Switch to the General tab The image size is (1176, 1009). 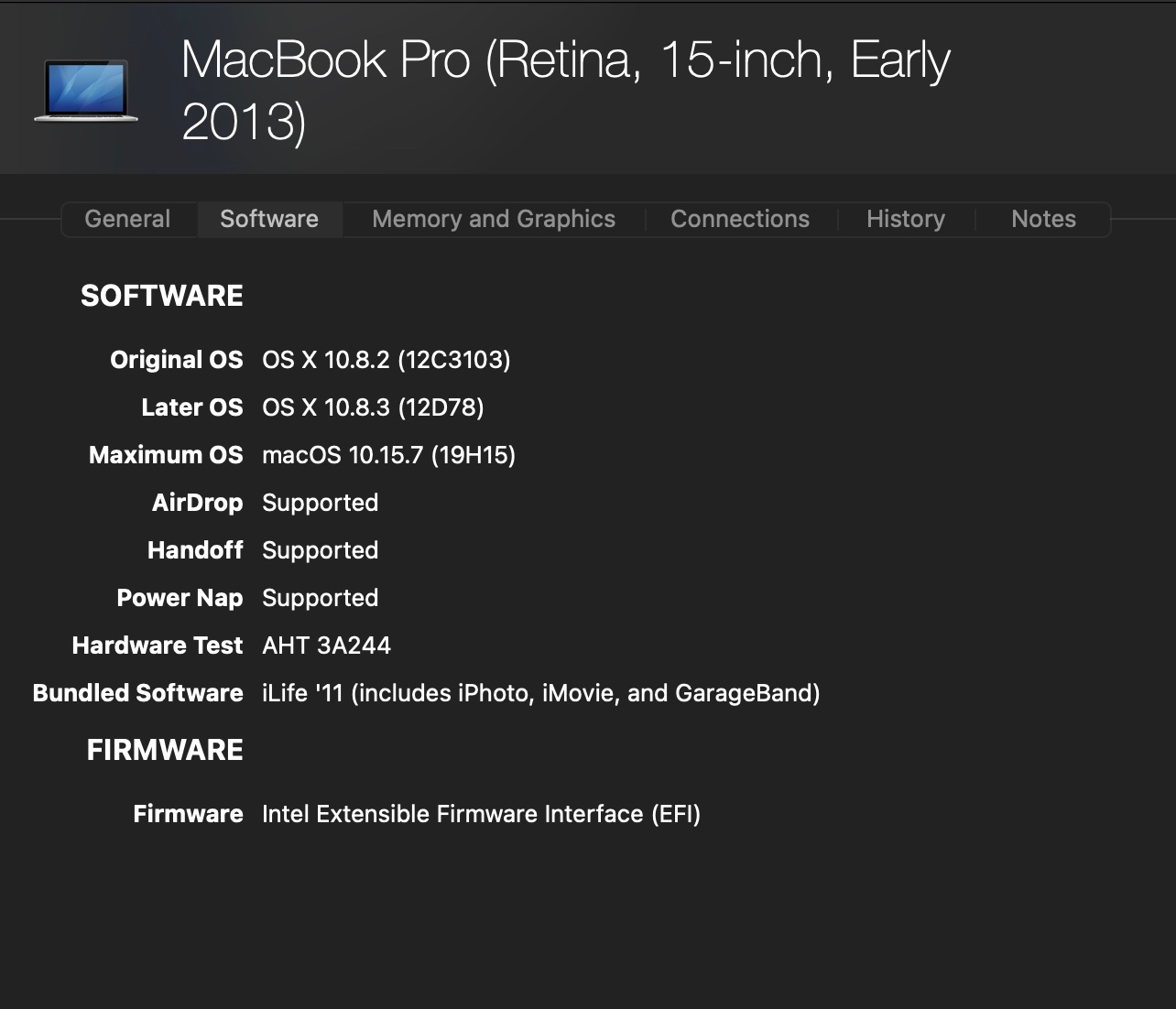click(127, 219)
